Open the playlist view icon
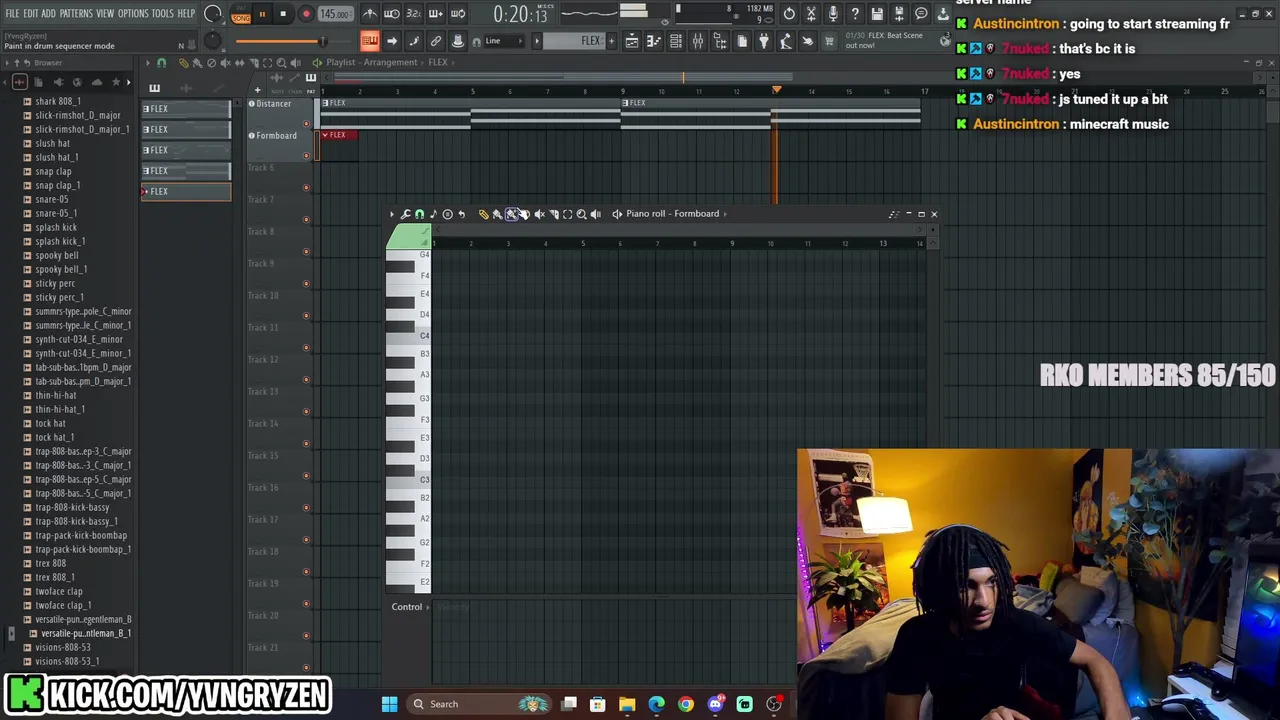 click(632, 41)
